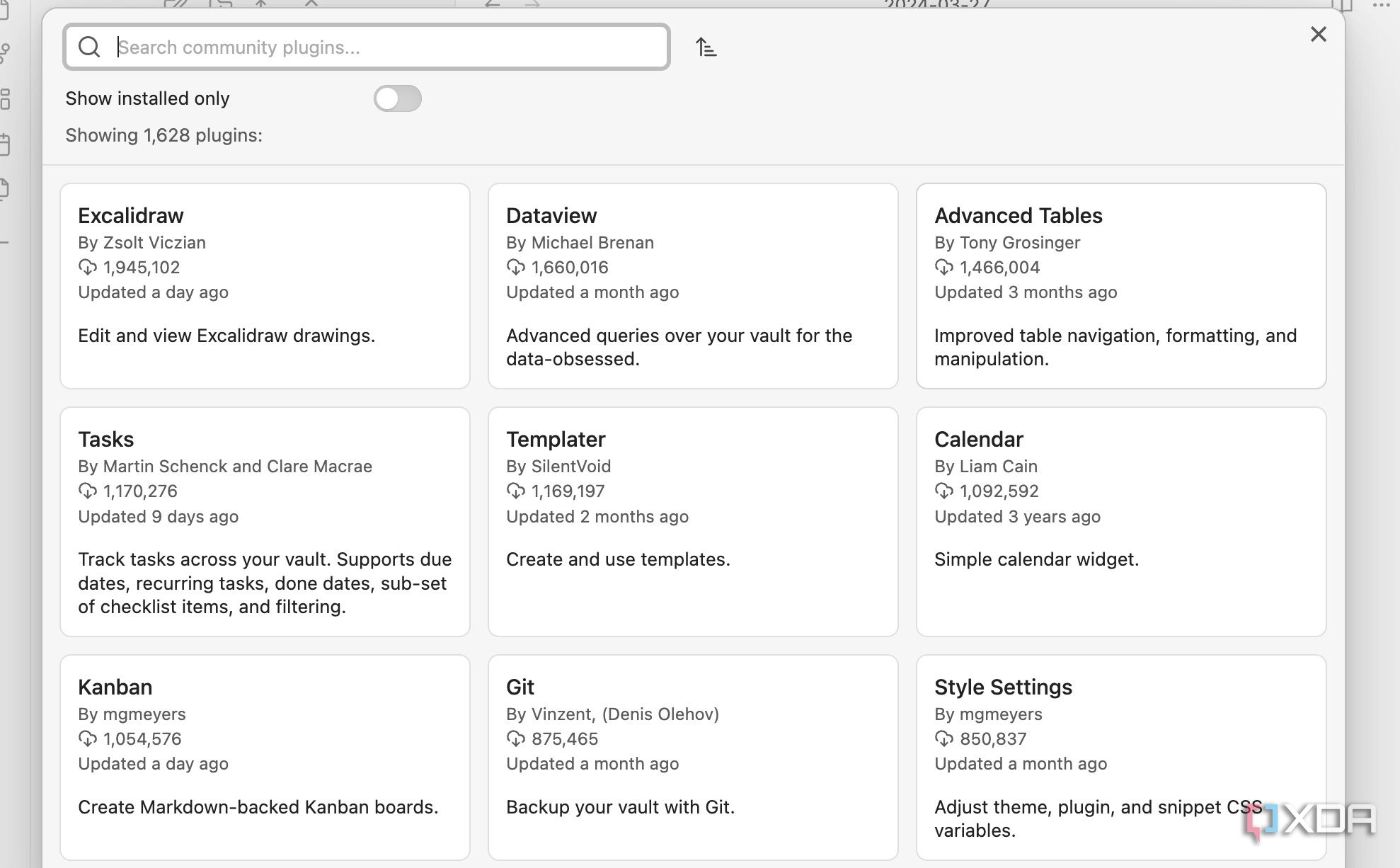1400x868 pixels.
Task: Click the Kanban plugin title
Action: (115, 687)
